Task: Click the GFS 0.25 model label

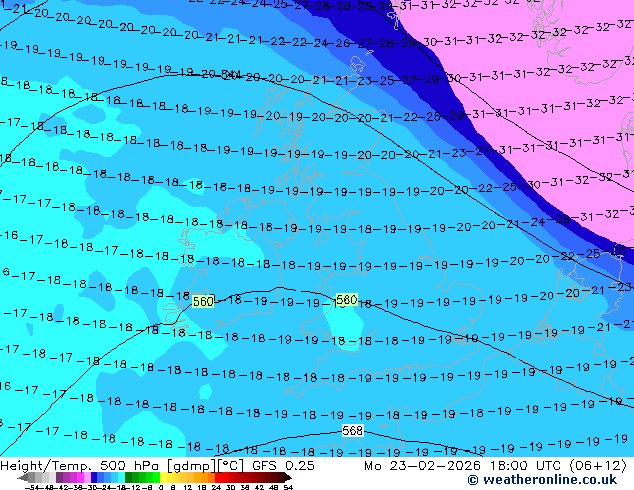Action: click(283, 466)
